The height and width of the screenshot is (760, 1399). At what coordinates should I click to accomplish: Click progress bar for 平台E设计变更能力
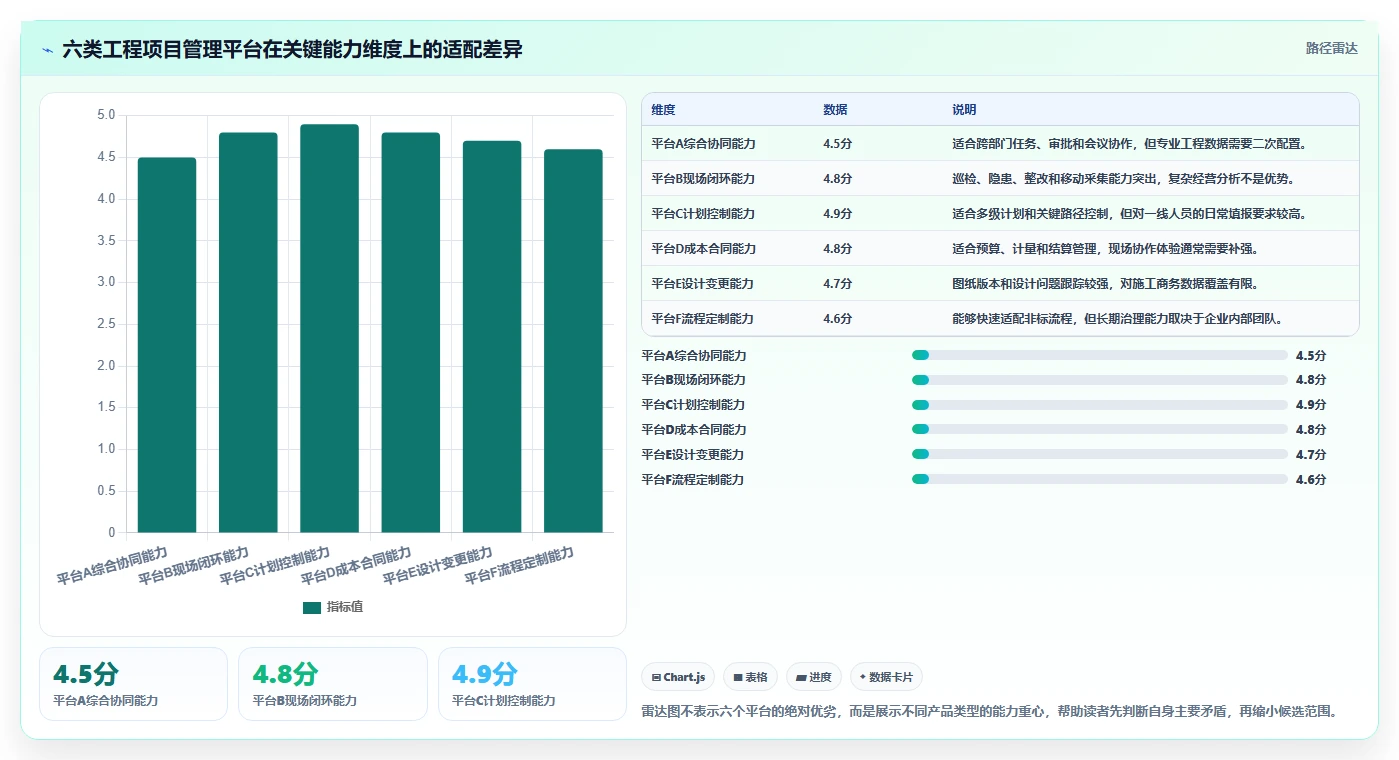[x=1100, y=455]
